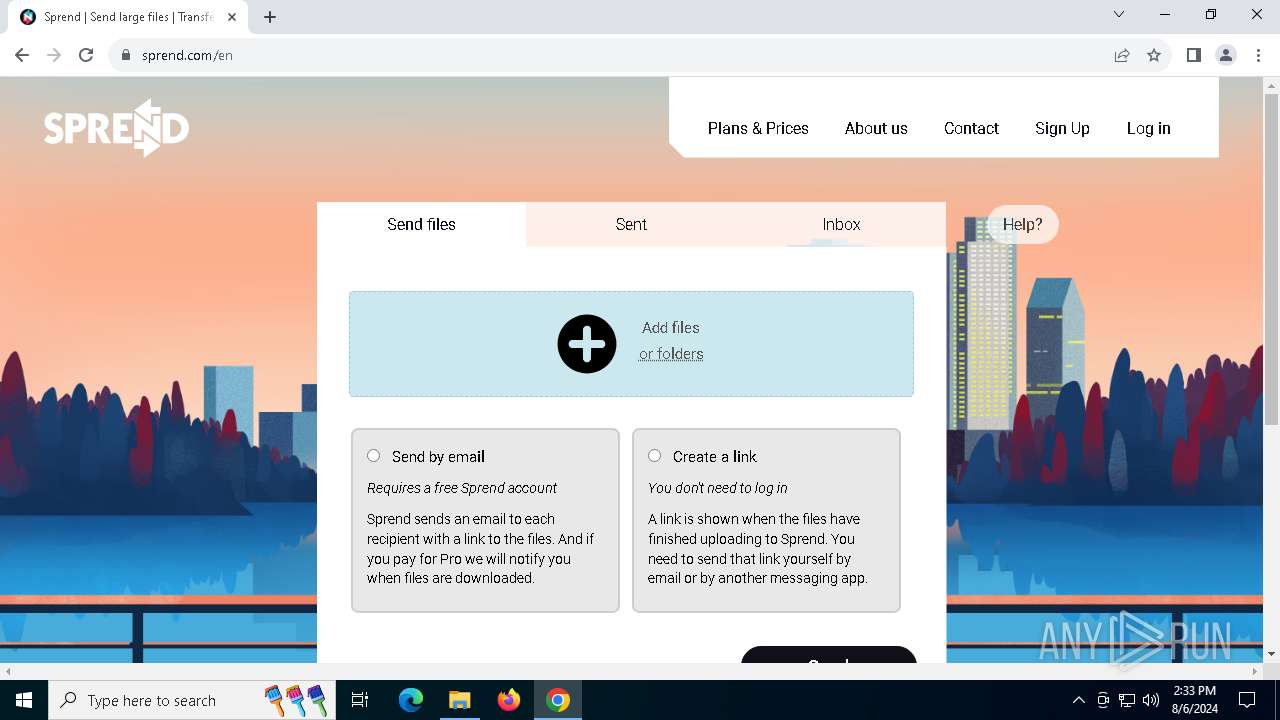Viewport: 1280px width, 720px height.
Task: Share this page icon in address bar
Action: pos(1122,55)
